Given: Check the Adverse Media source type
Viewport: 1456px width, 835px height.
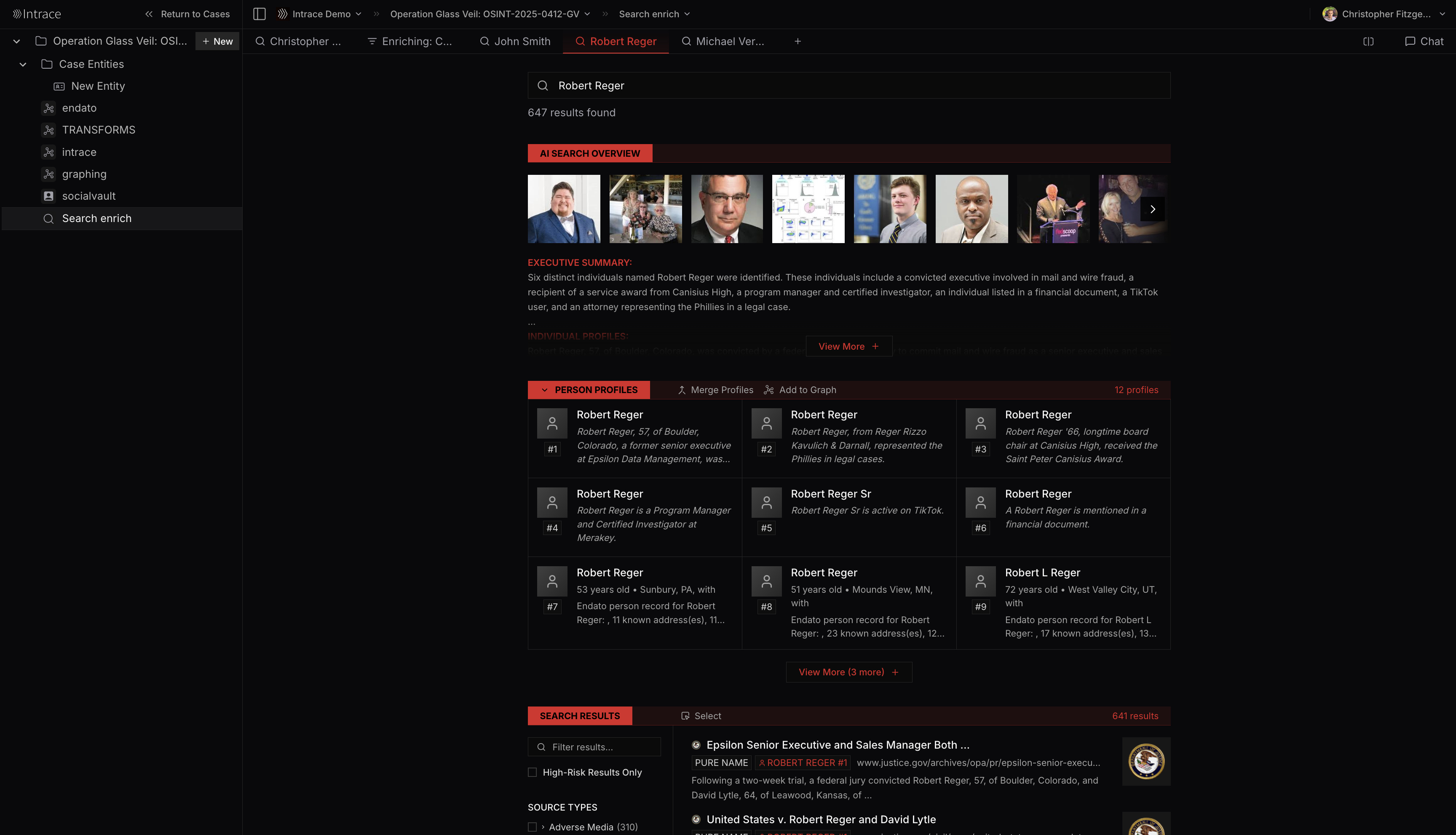Looking at the screenshot, I should click(532, 827).
